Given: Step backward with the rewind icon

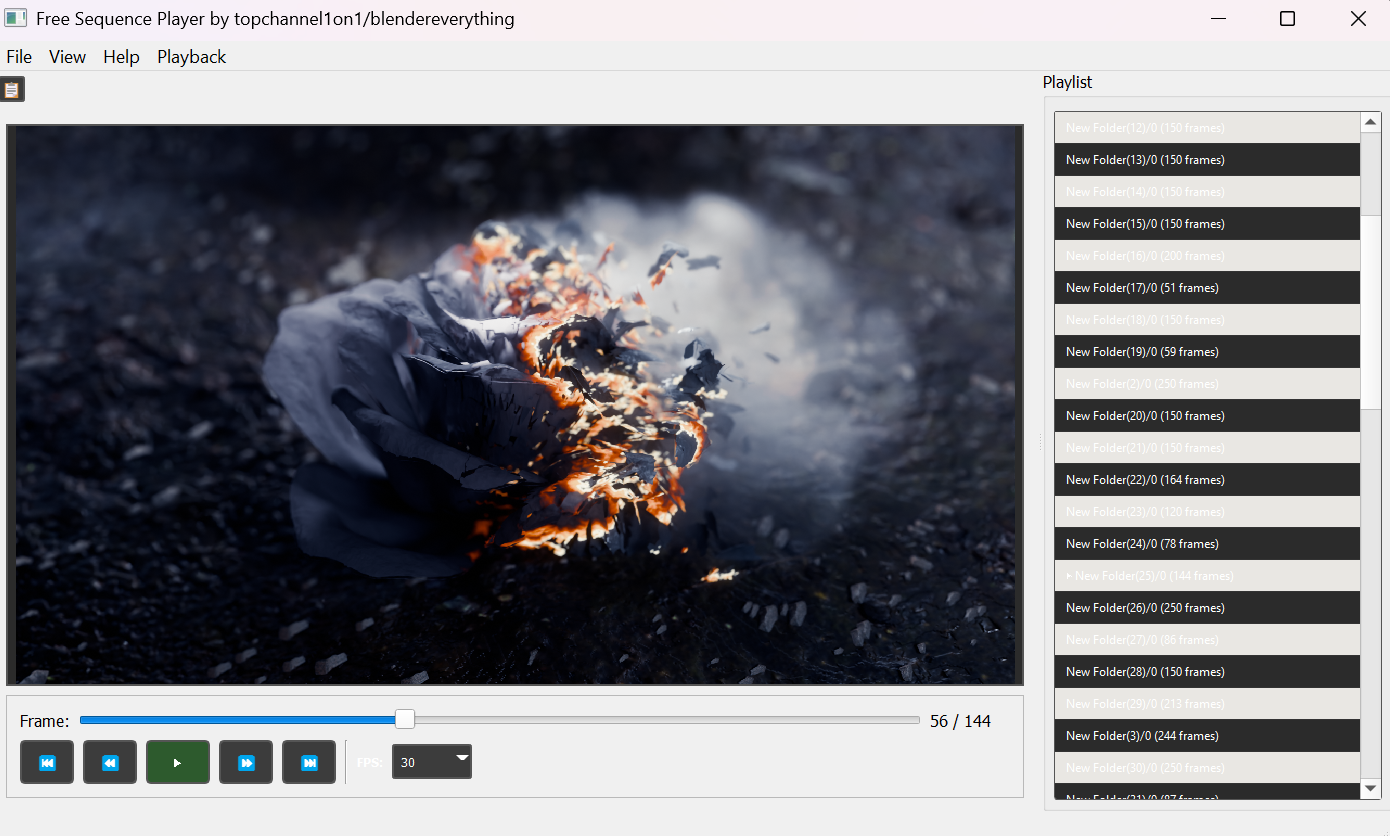Looking at the screenshot, I should [x=110, y=762].
